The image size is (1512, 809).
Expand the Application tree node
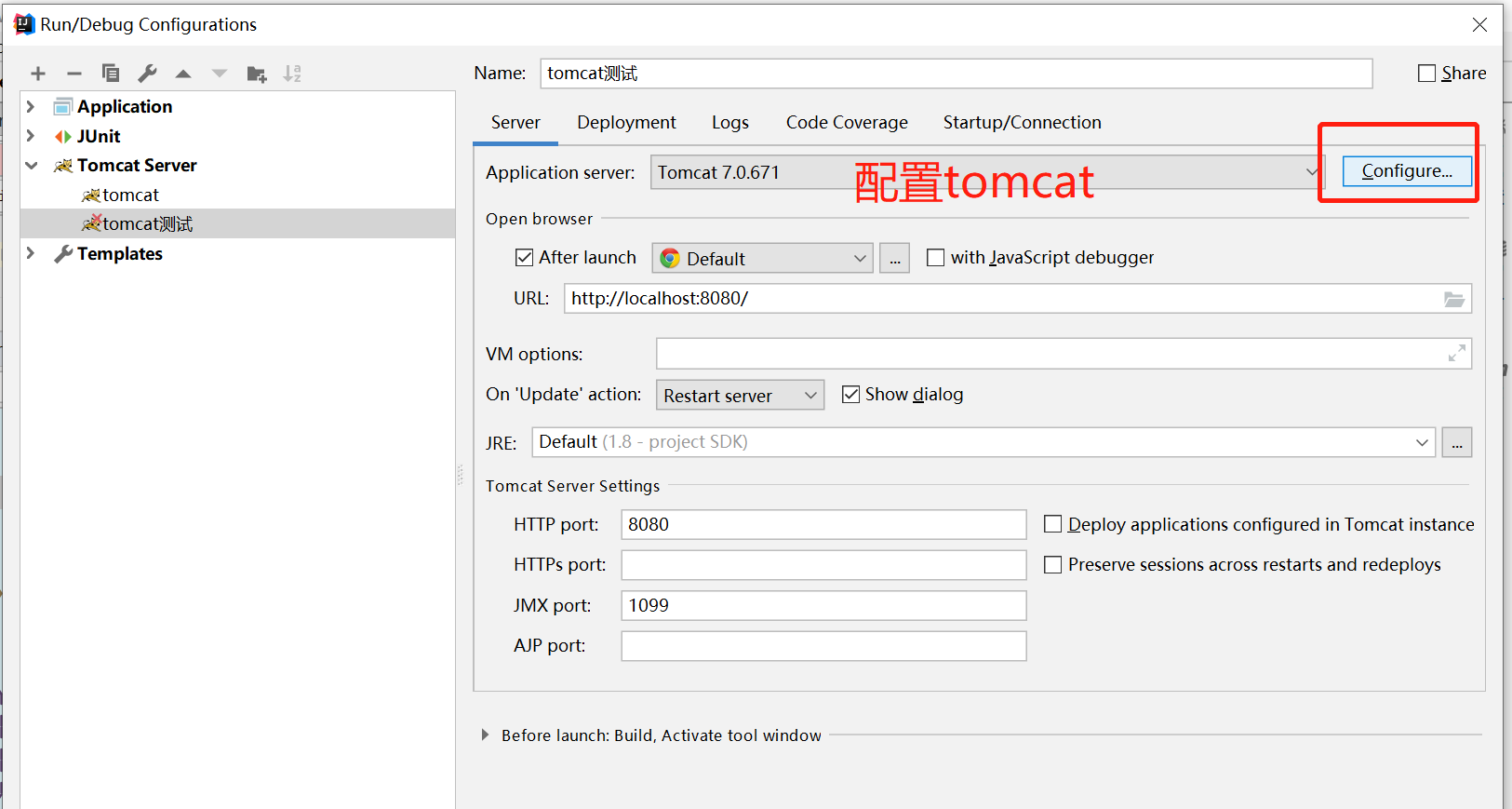pyautogui.click(x=31, y=106)
